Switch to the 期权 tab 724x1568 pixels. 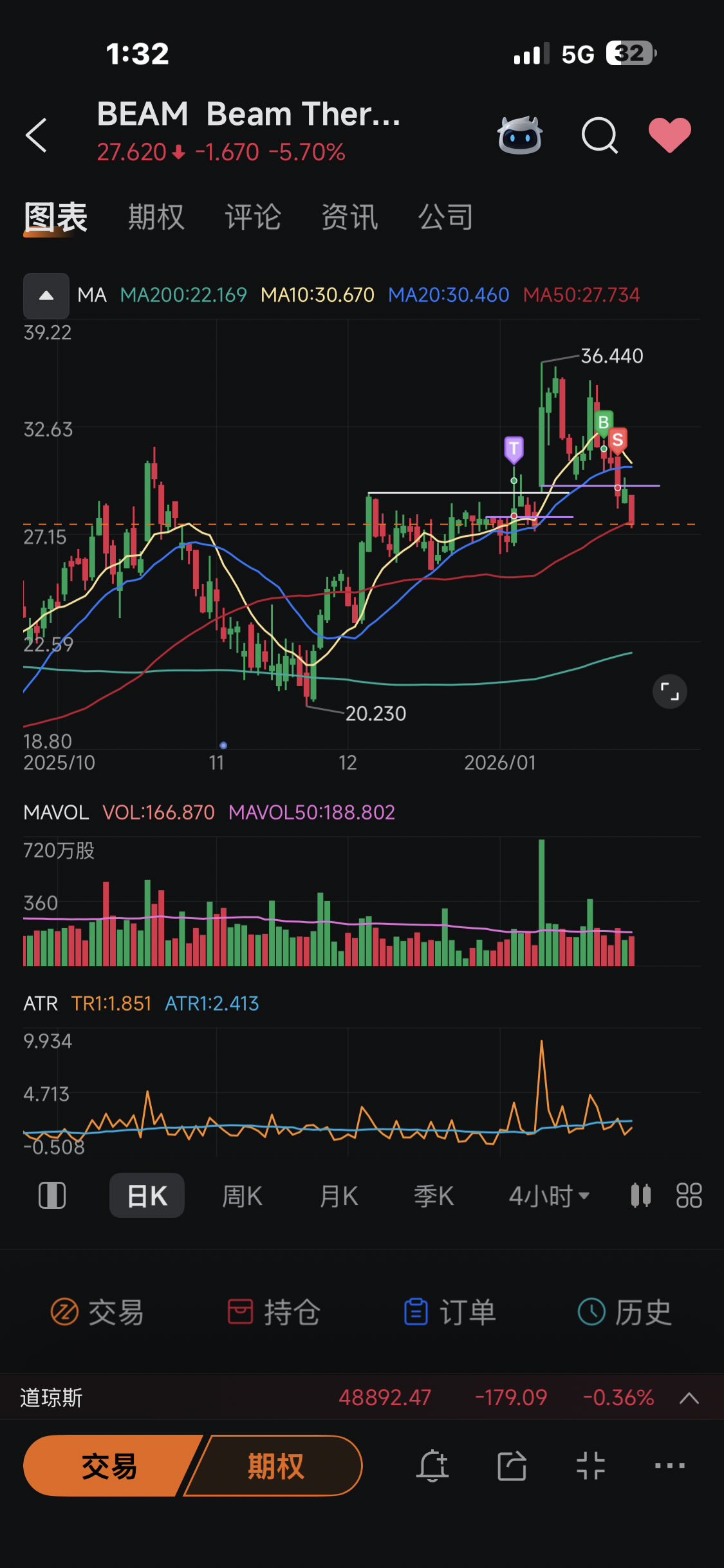pyautogui.click(x=156, y=217)
